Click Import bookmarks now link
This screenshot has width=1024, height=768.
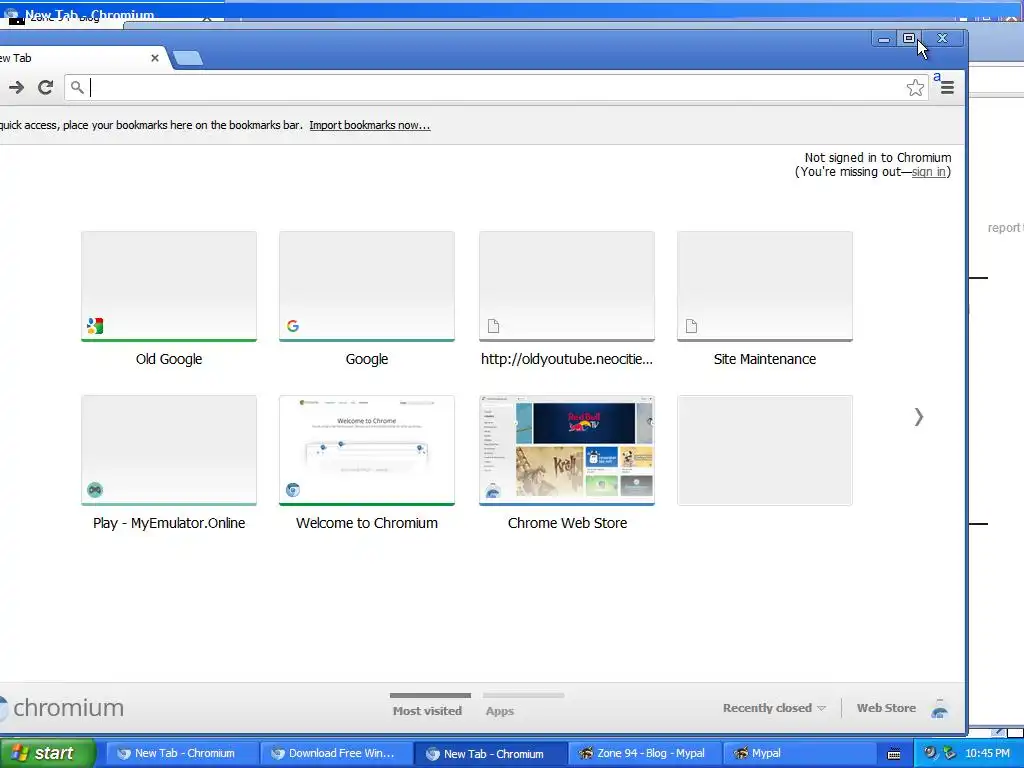pos(370,125)
